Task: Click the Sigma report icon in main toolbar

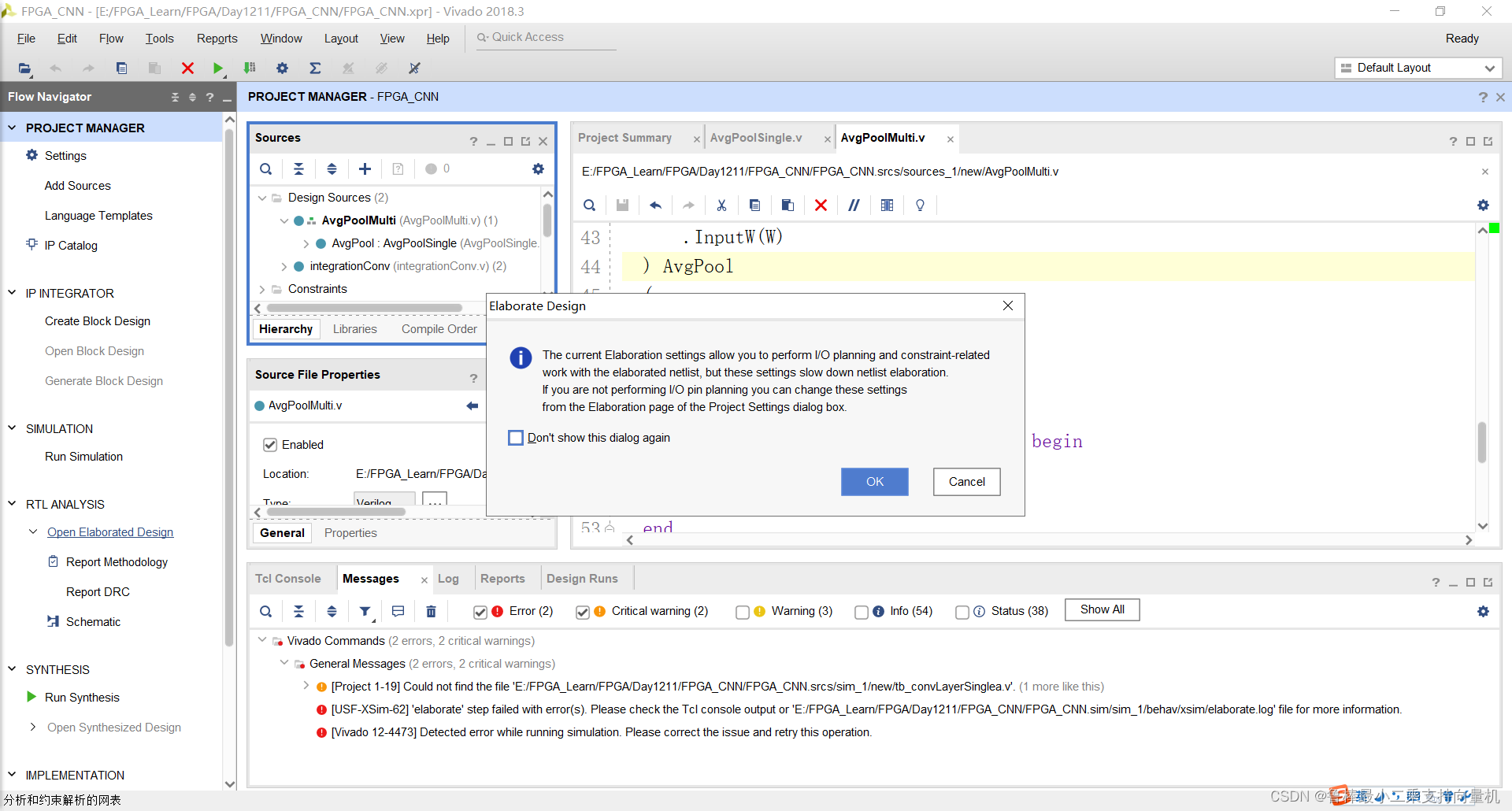Action: pos(315,69)
